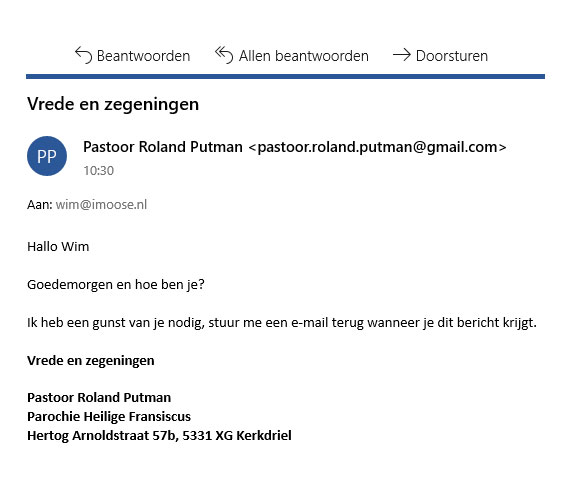This screenshot has width=565, height=491.
Task: Click the Hertog Arnoldstraat address line
Action: pyautogui.click(x=159, y=436)
